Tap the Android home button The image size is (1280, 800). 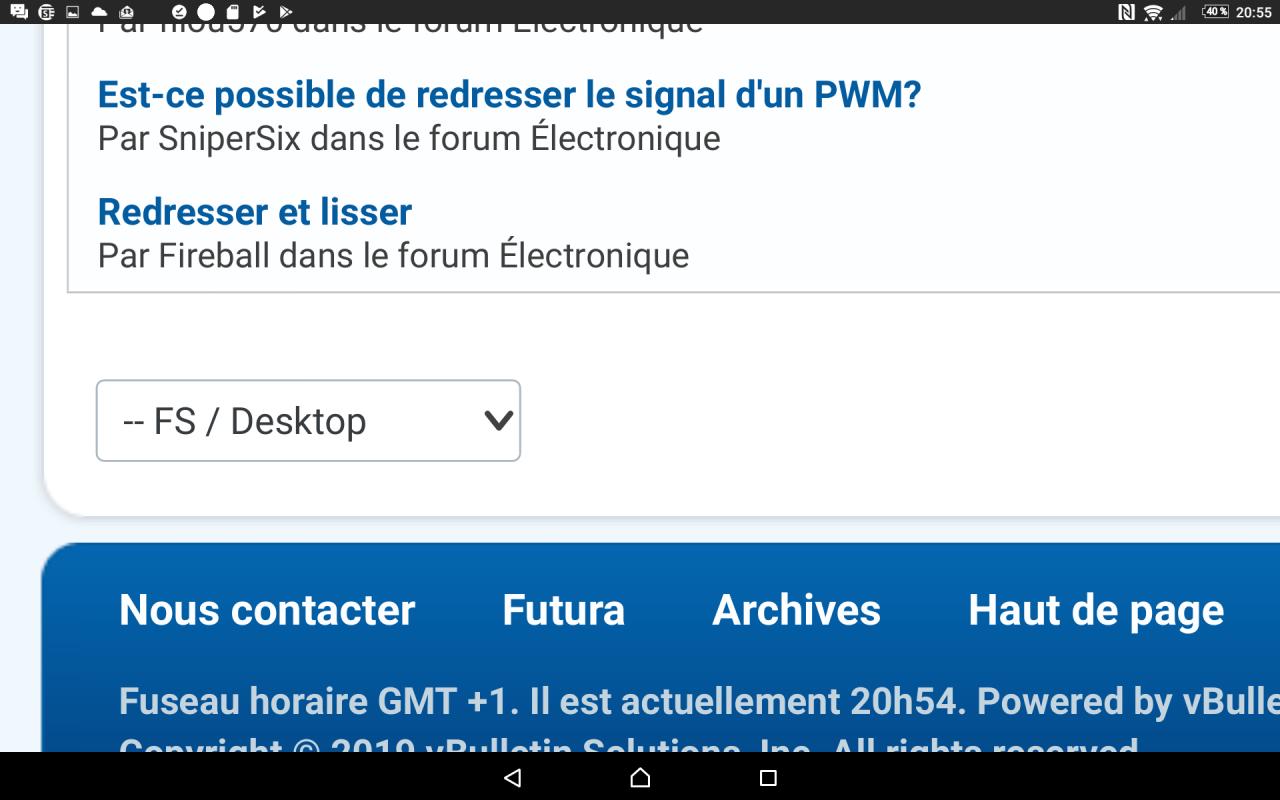click(x=640, y=777)
